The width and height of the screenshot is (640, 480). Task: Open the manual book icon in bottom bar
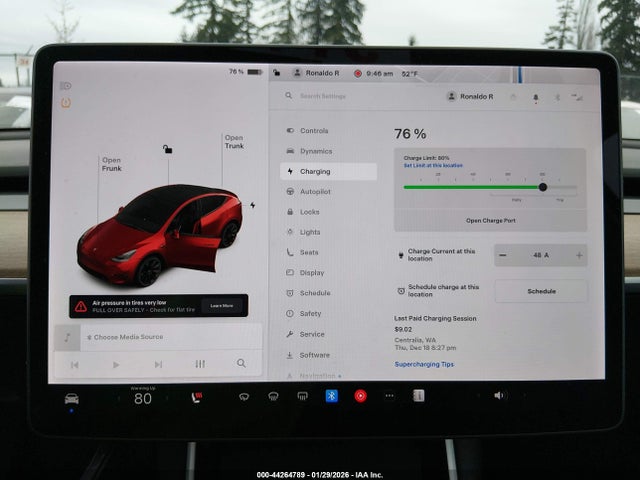point(419,396)
